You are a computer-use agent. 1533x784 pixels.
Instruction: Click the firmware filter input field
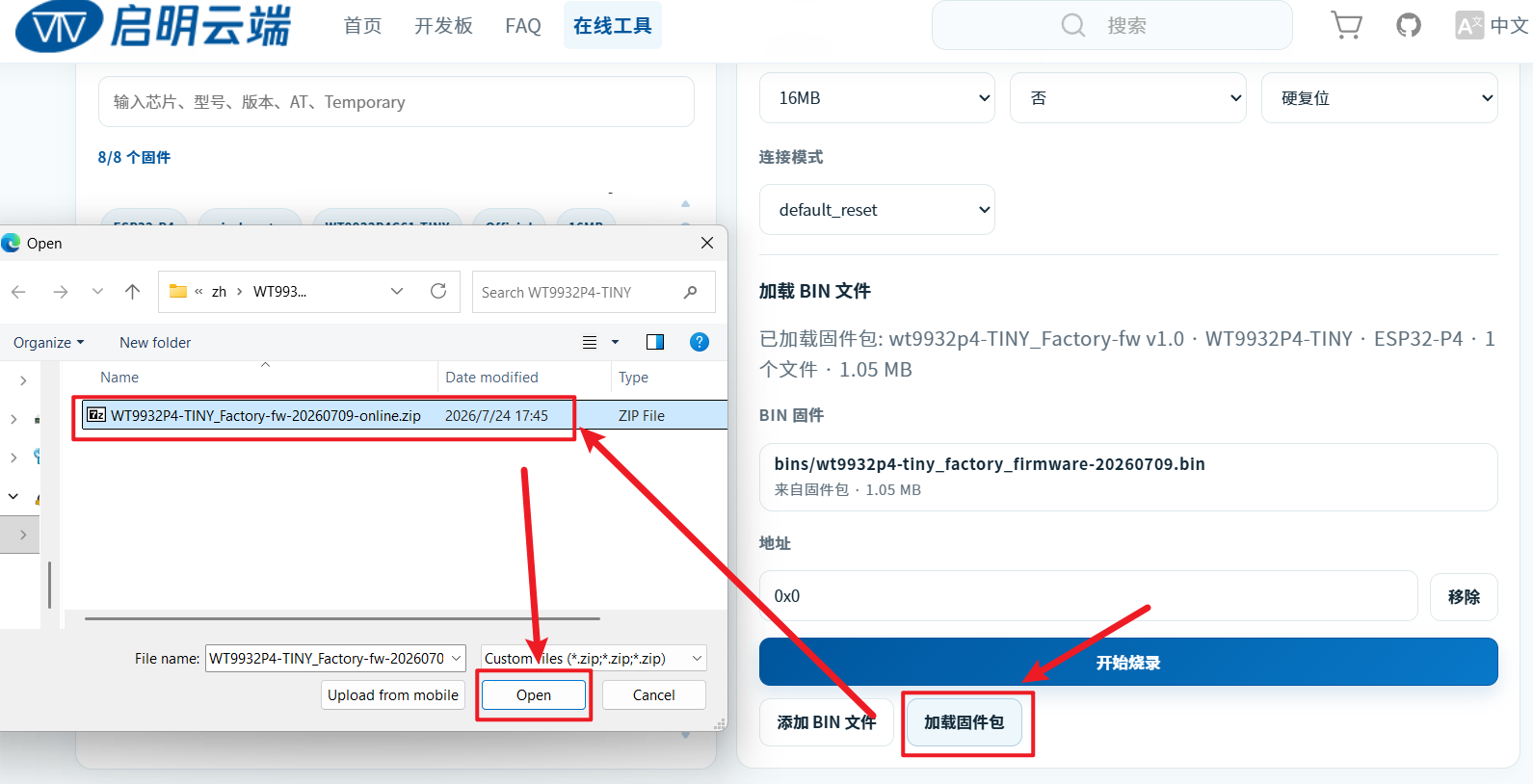(396, 102)
